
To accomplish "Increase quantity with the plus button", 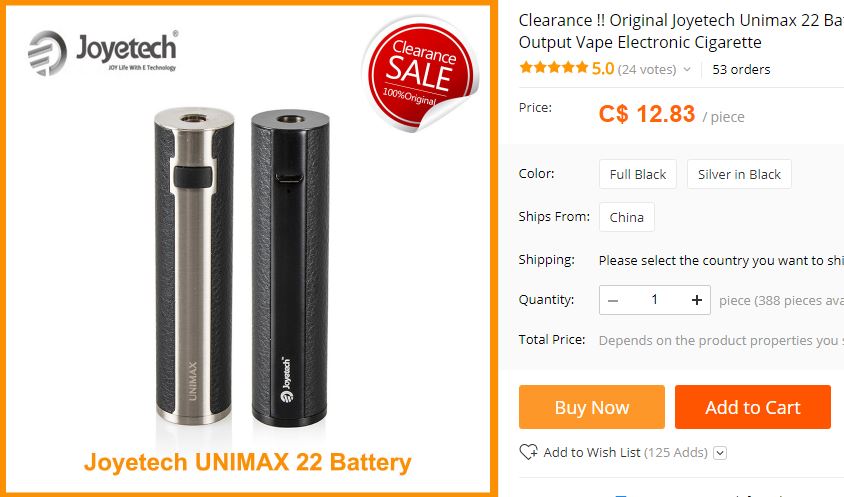I will (697, 300).
